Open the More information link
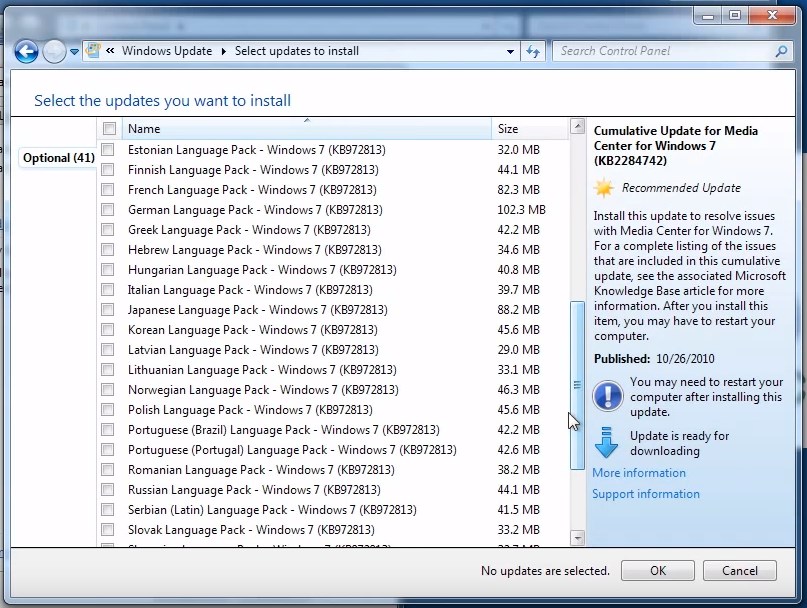This screenshot has width=807, height=608. point(638,473)
